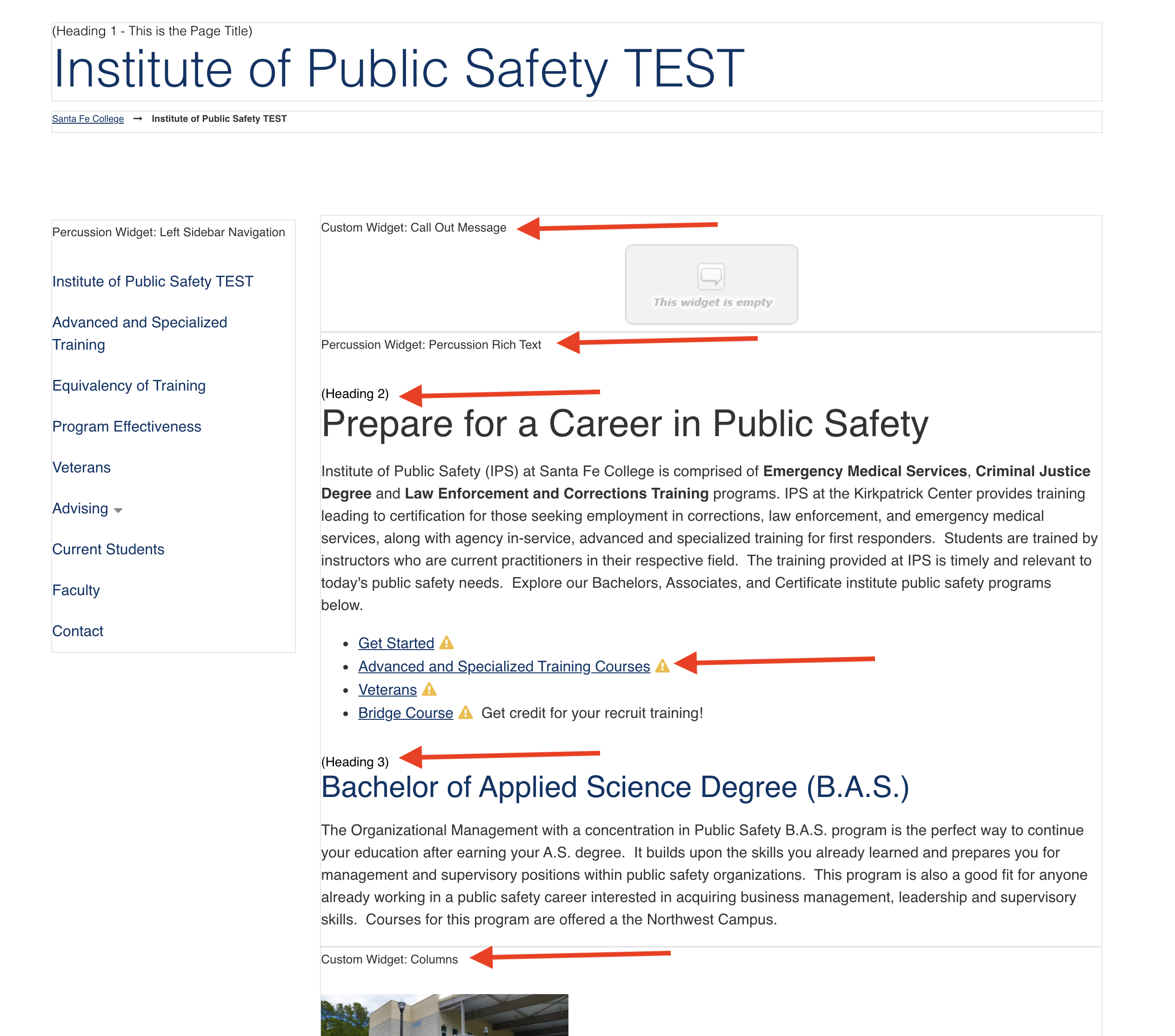Click warning icon beside Veterans list link
This screenshot has height=1036, width=1175.
pyautogui.click(x=429, y=690)
